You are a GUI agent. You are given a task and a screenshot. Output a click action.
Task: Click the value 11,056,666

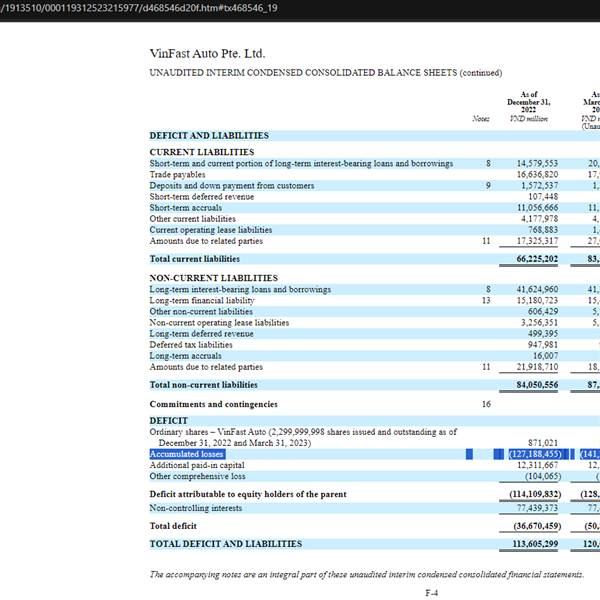click(537, 208)
